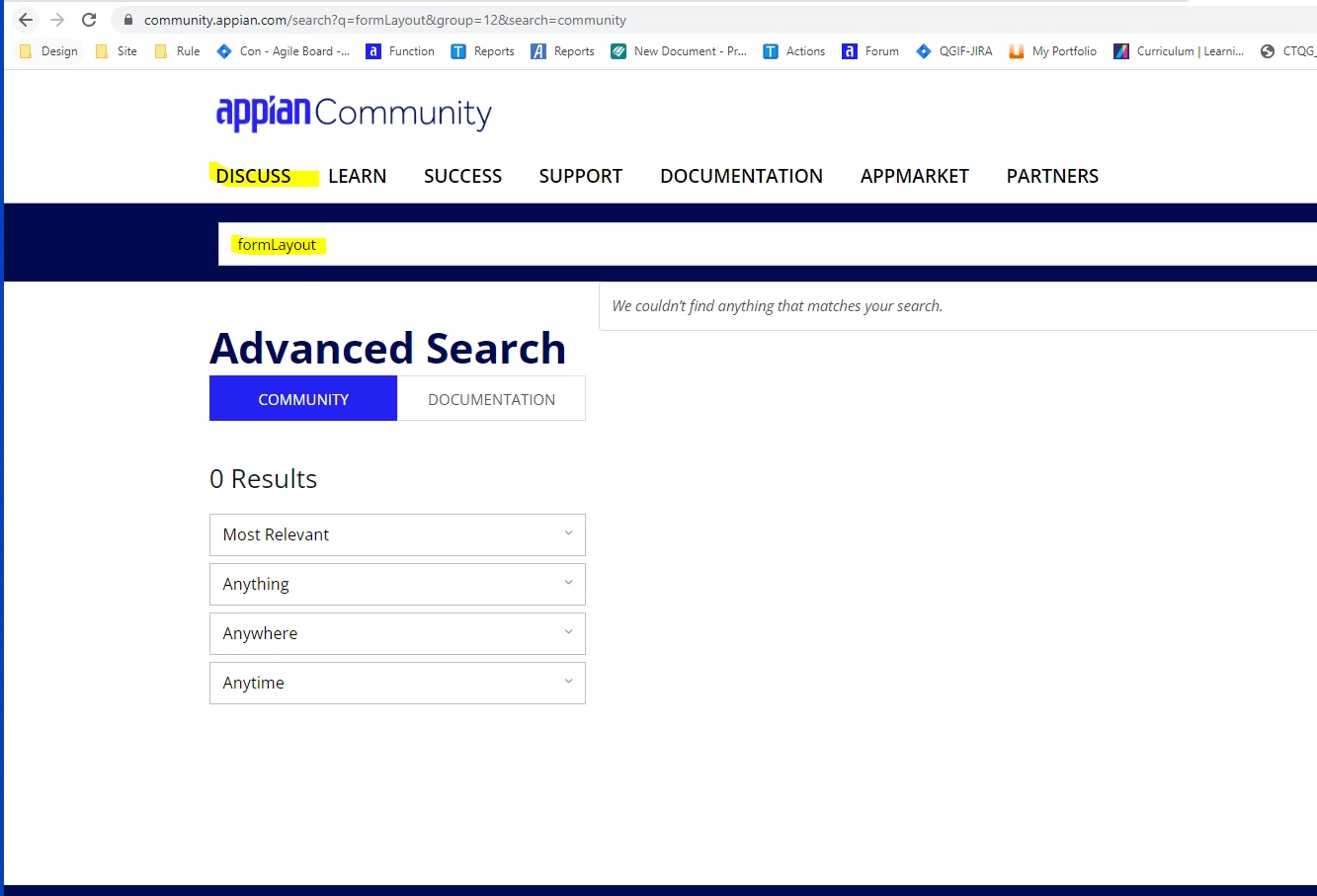Open the Forum bookmark
Screen dimensions: 1317x896
pyautogui.click(x=870, y=51)
